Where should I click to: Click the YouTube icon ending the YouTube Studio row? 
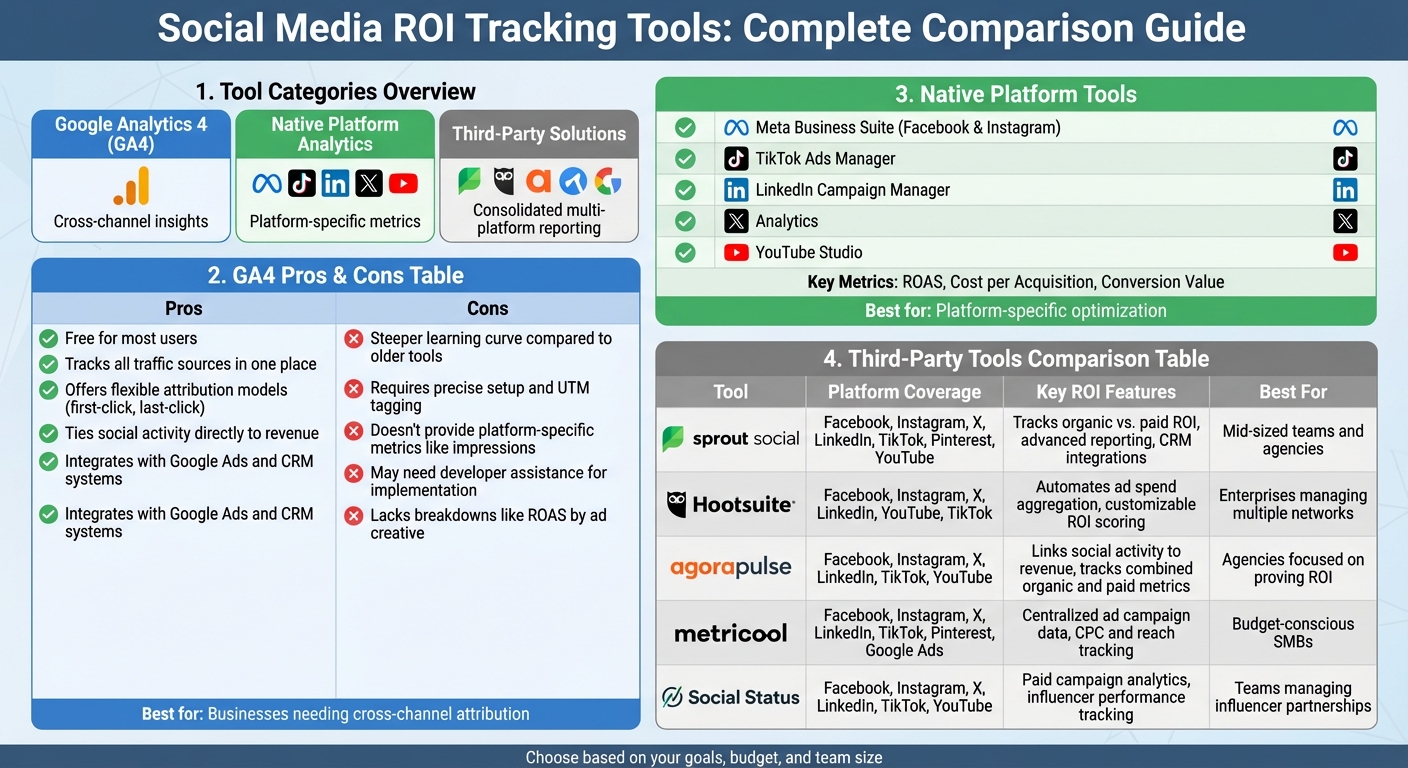tap(1345, 253)
